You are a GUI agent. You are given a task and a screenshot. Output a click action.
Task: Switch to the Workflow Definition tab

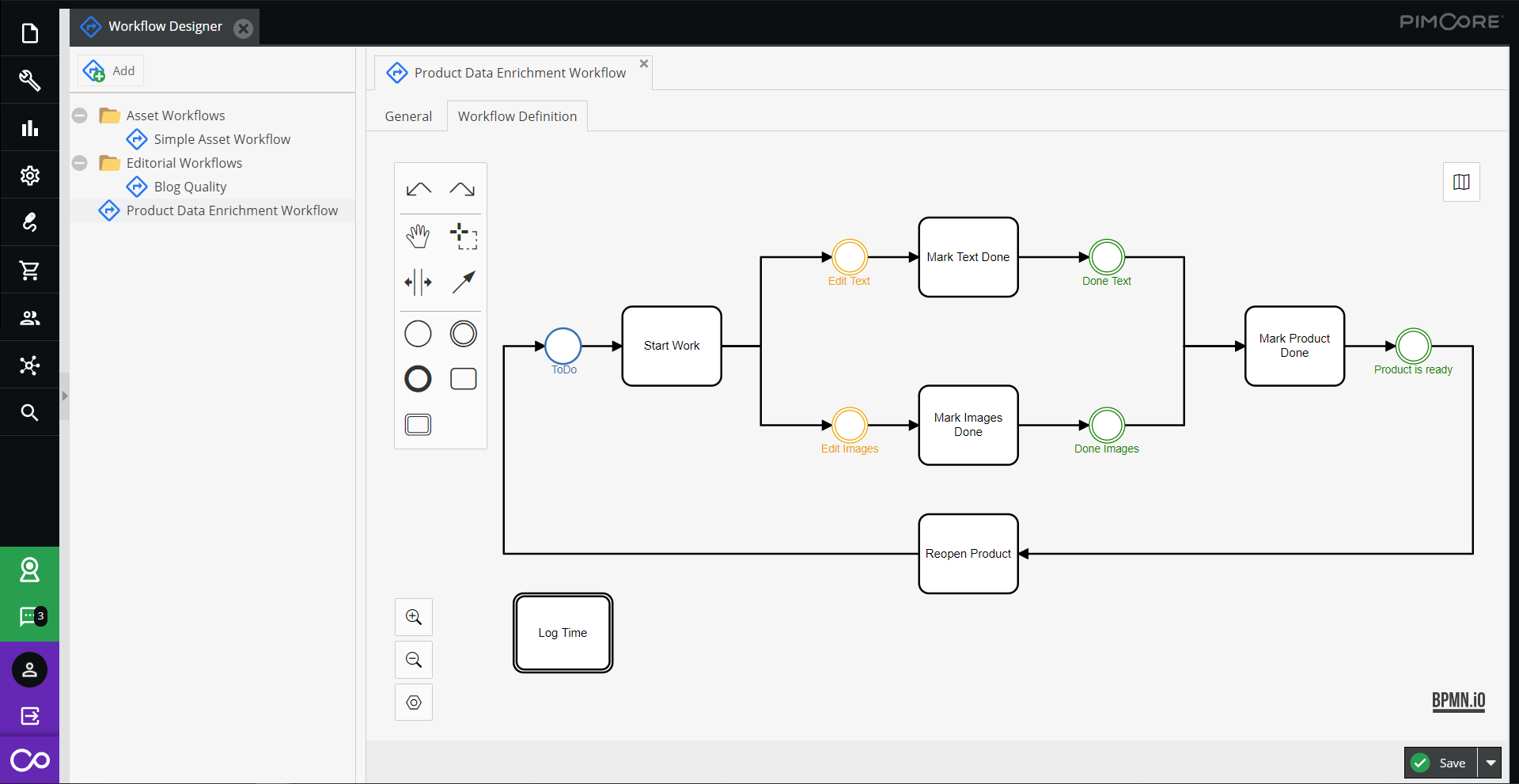pos(517,116)
